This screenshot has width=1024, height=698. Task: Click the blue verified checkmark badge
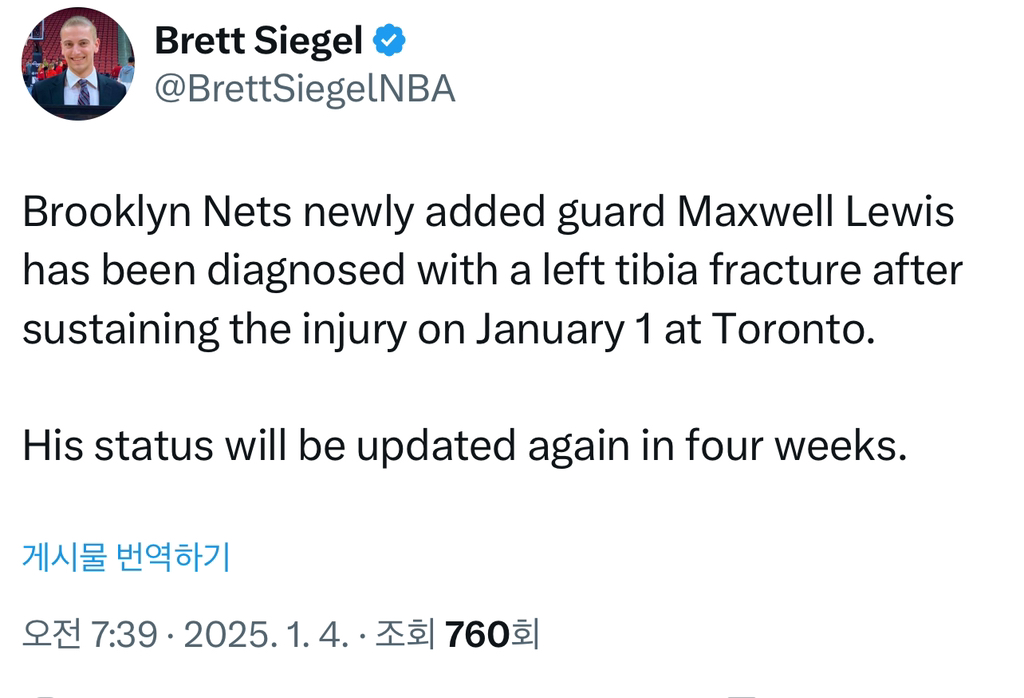coord(389,41)
